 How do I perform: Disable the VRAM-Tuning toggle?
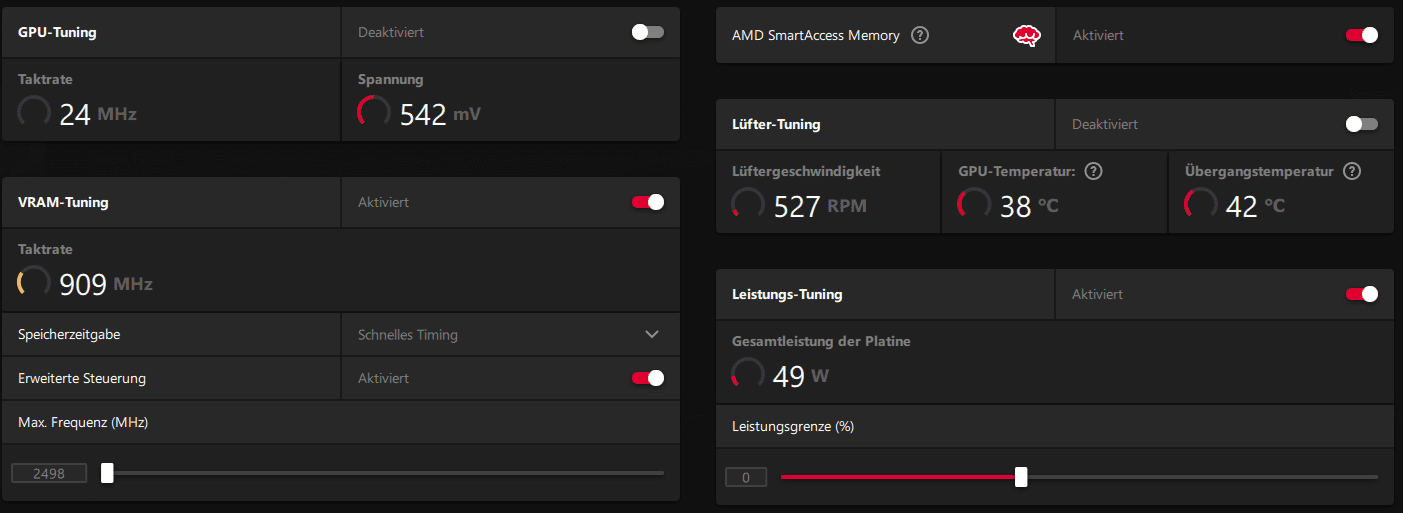(x=648, y=202)
